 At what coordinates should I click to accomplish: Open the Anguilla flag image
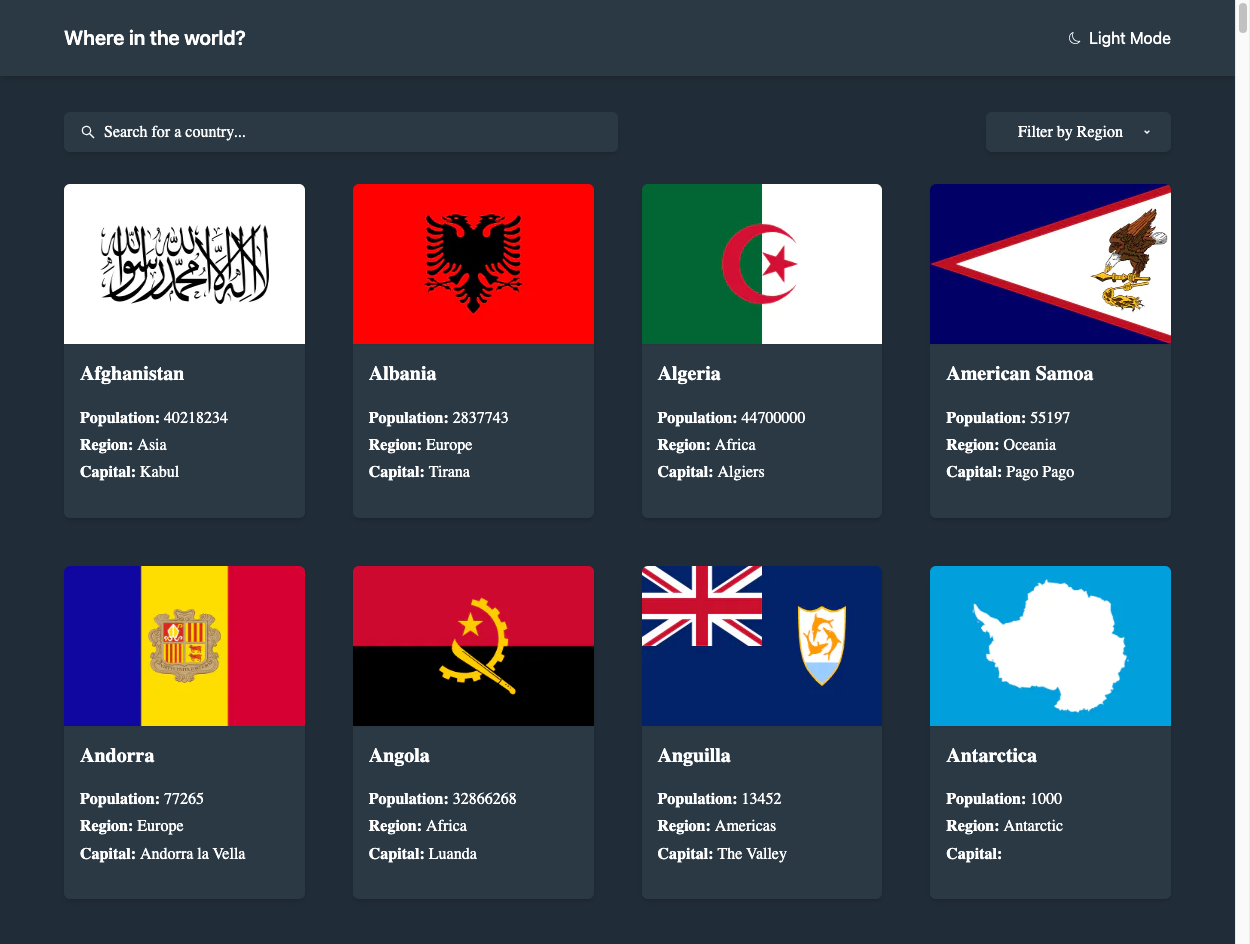(762, 646)
